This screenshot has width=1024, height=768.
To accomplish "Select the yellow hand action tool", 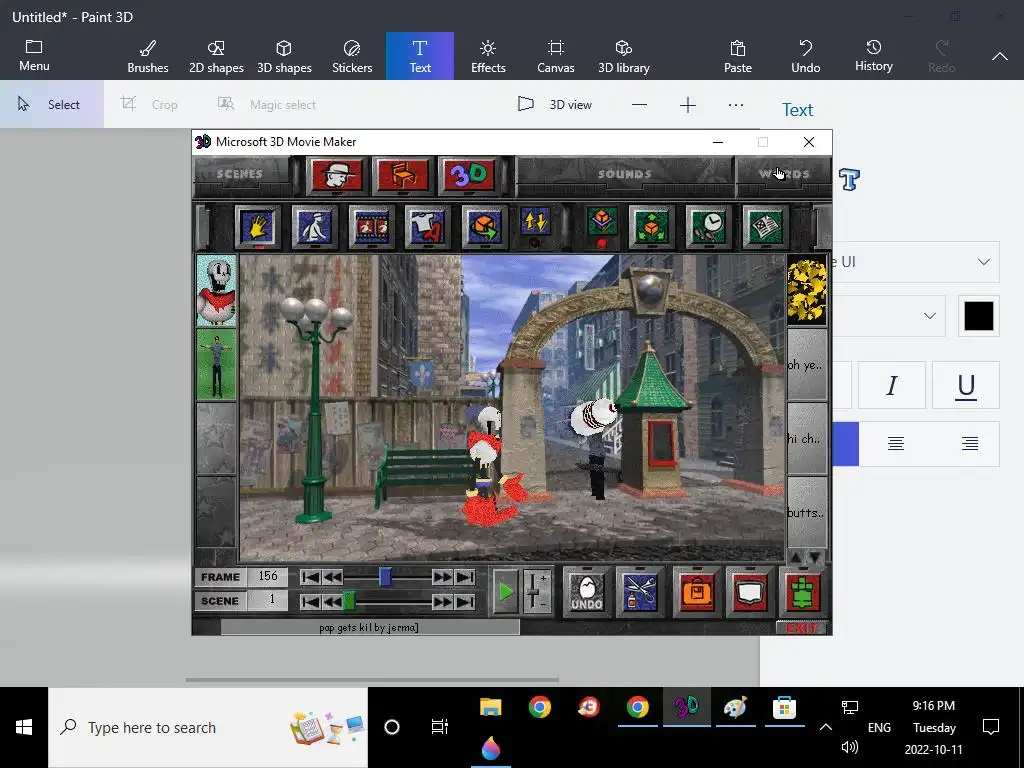I will click(x=257, y=226).
